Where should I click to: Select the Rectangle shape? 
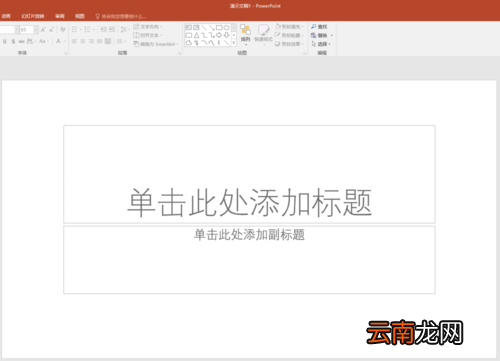click(219, 27)
